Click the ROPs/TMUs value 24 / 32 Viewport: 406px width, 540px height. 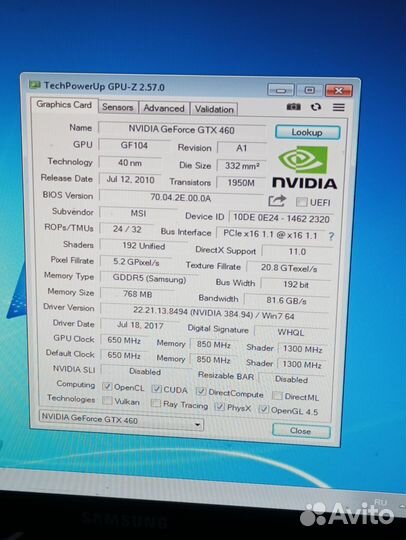click(127, 229)
